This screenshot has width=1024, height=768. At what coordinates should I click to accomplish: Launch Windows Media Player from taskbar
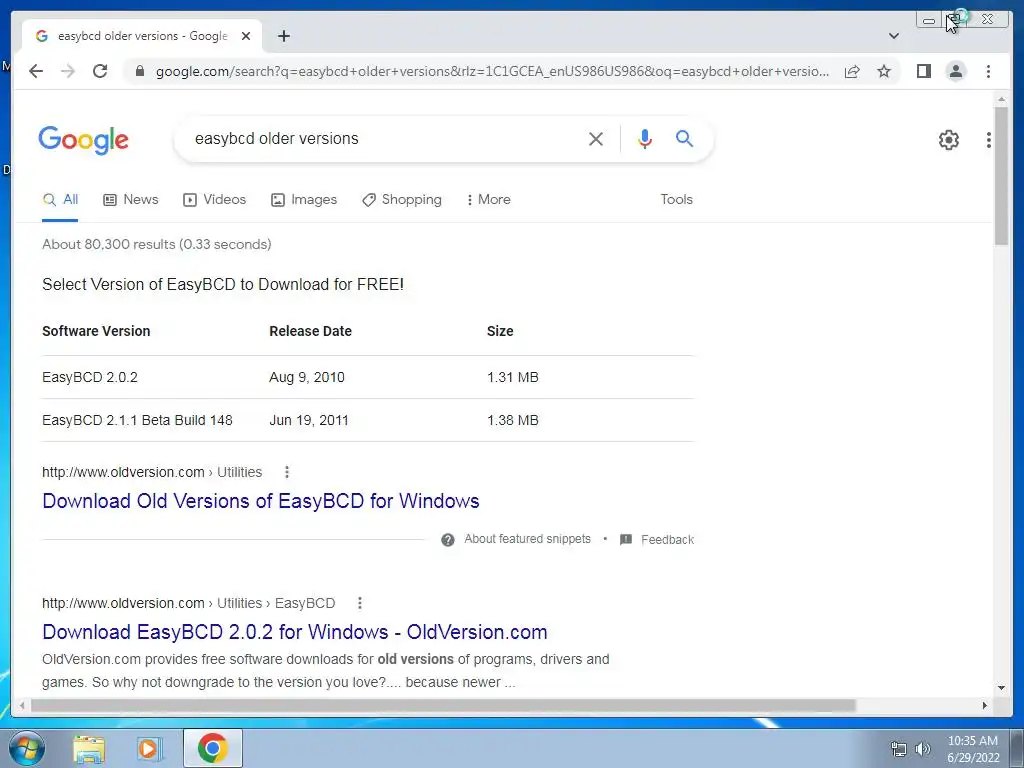point(148,748)
